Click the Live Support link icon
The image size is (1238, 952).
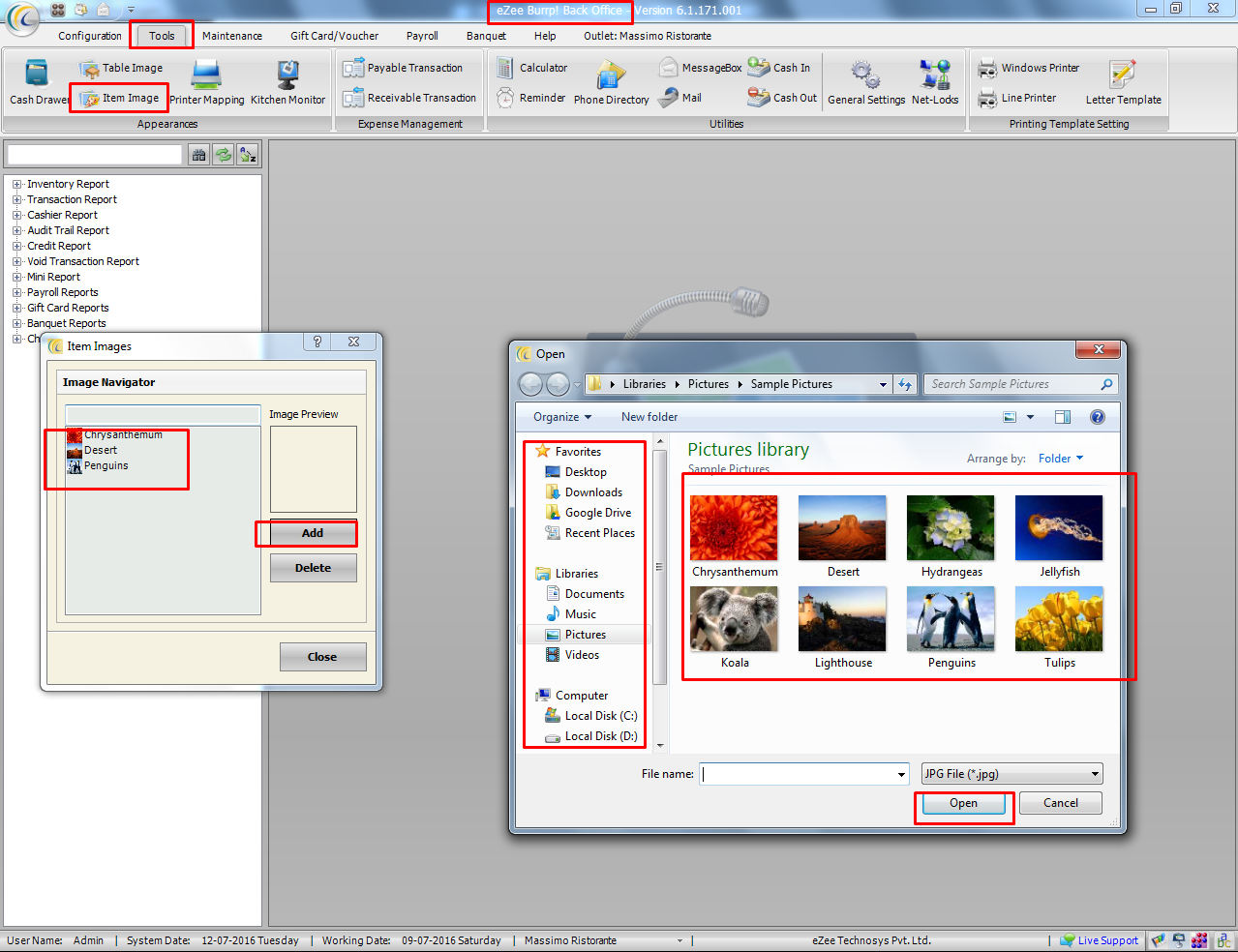click(x=1068, y=940)
